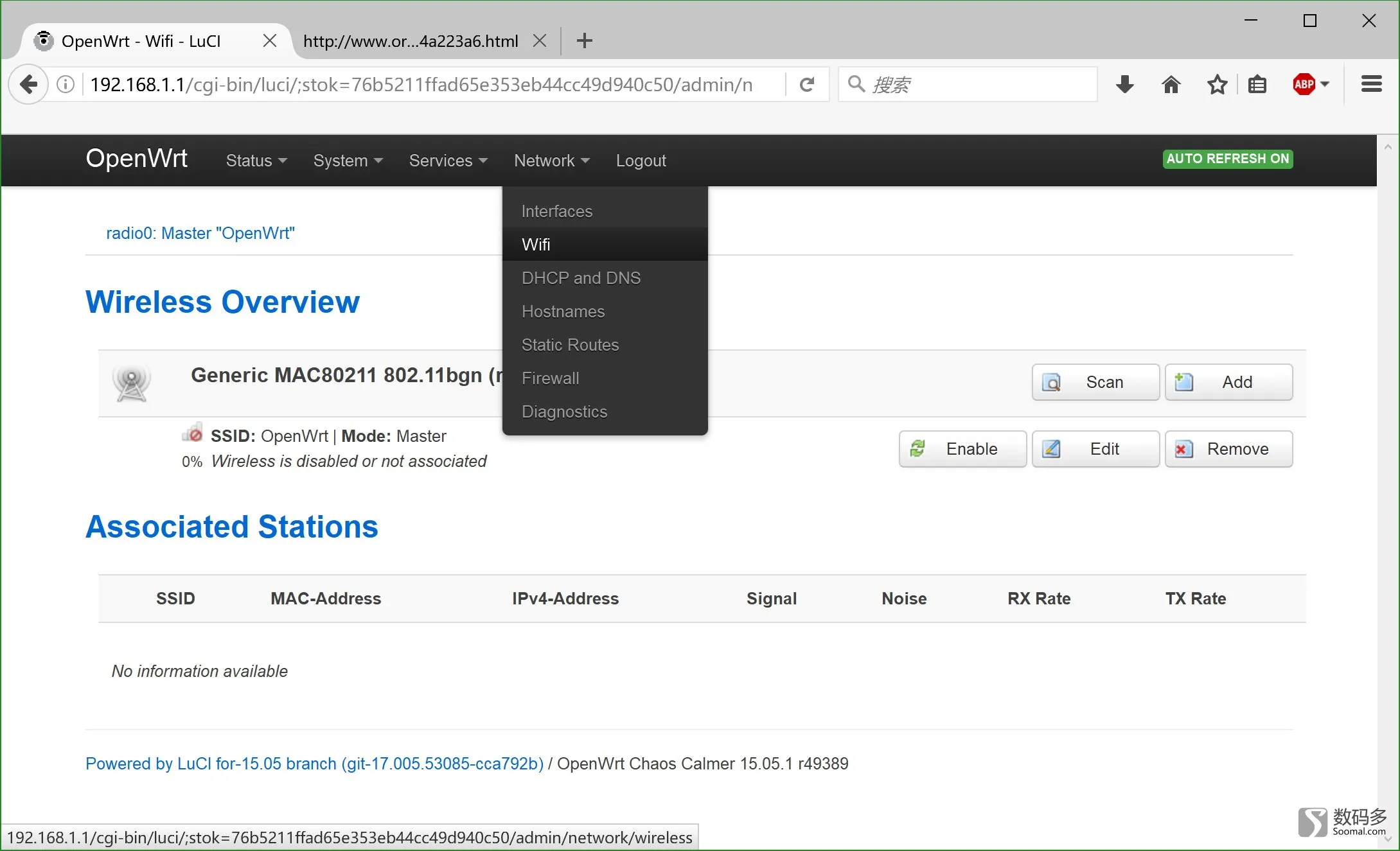The image size is (1400, 851).
Task: Click the Signal column header
Action: click(x=772, y=599)
